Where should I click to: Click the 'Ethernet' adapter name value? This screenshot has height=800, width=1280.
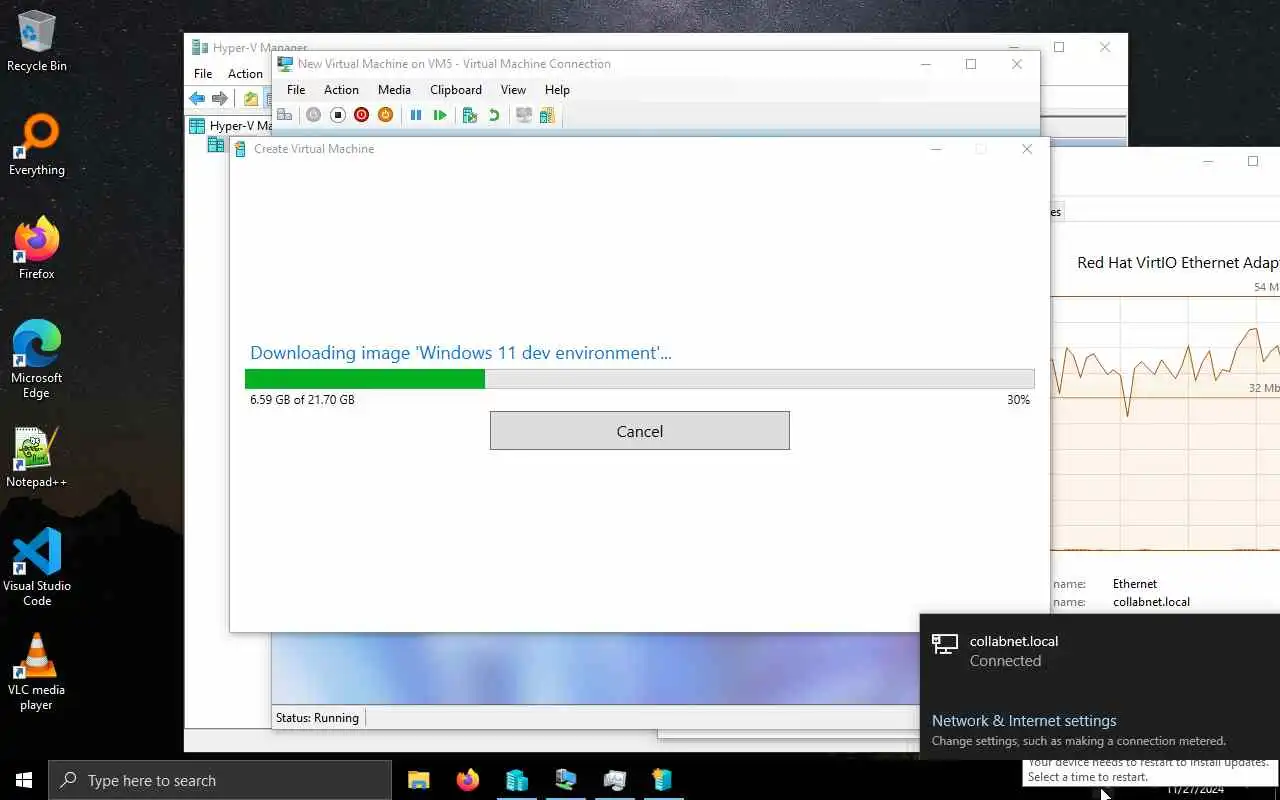click(x=1135, y=583)
